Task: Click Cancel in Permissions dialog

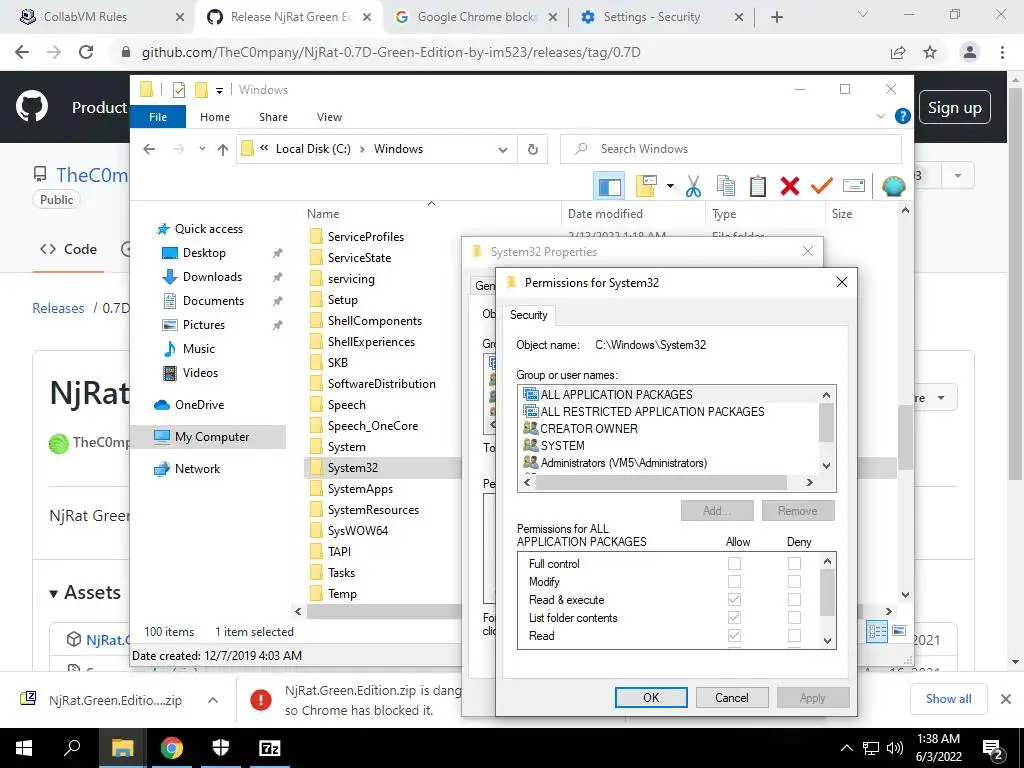Action: 731,697
